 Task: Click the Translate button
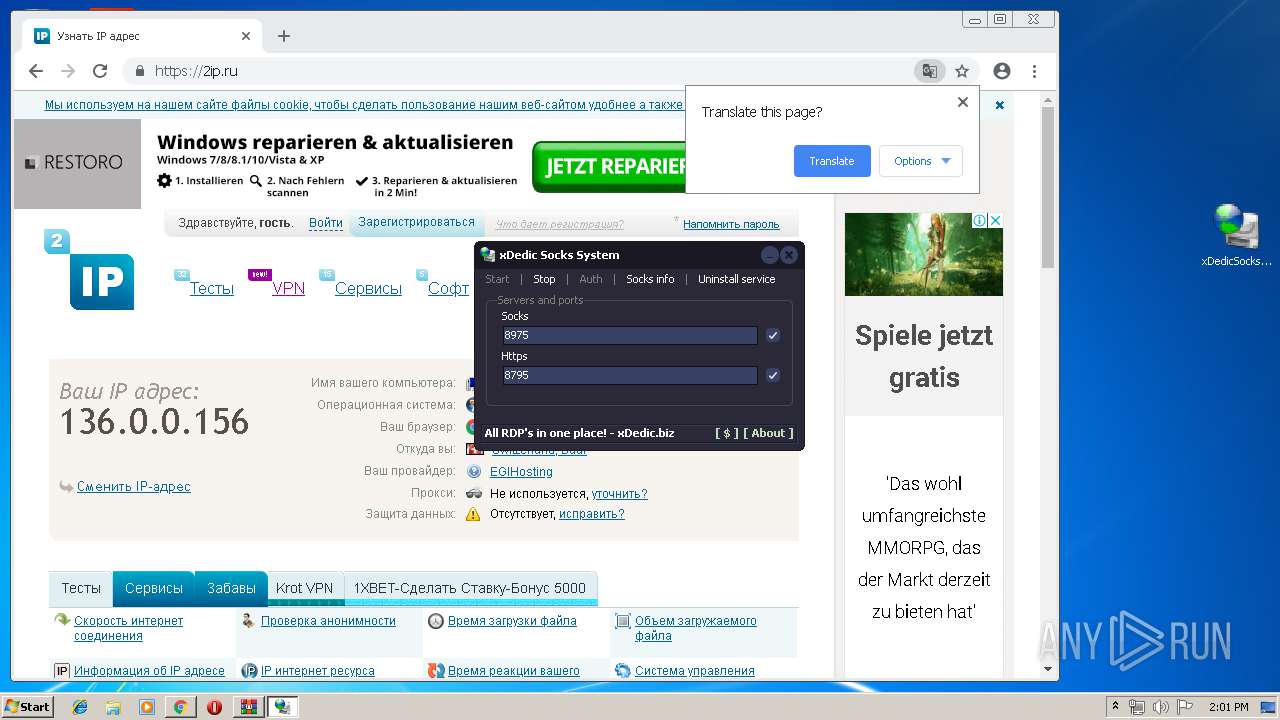point(832,161)
